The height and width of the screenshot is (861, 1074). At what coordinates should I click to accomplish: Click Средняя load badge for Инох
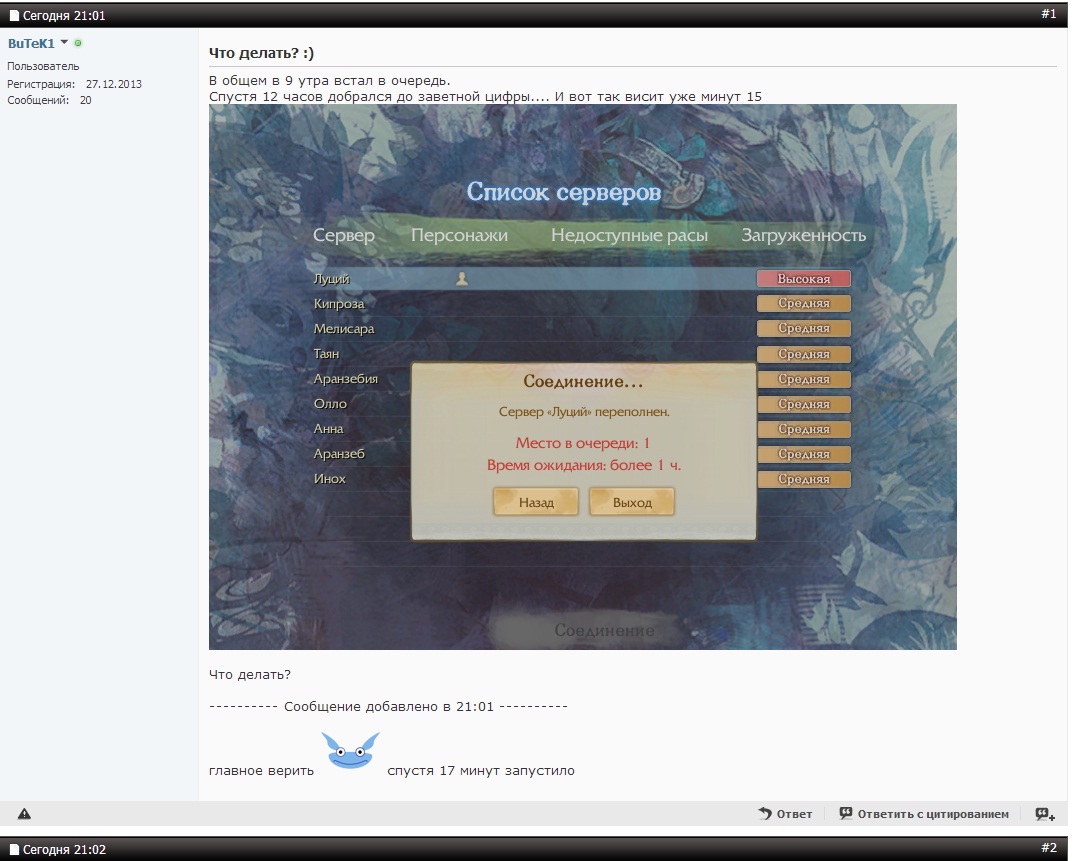pos(803,479)
